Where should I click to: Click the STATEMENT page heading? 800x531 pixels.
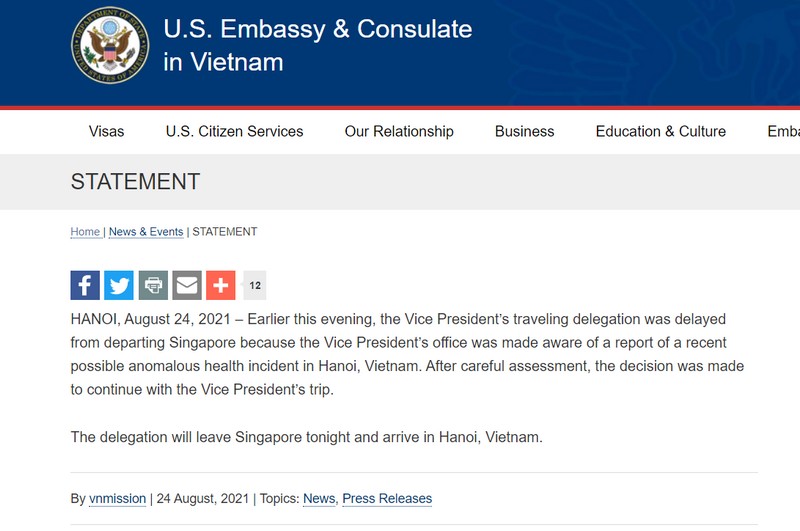[x=135, y=182]
